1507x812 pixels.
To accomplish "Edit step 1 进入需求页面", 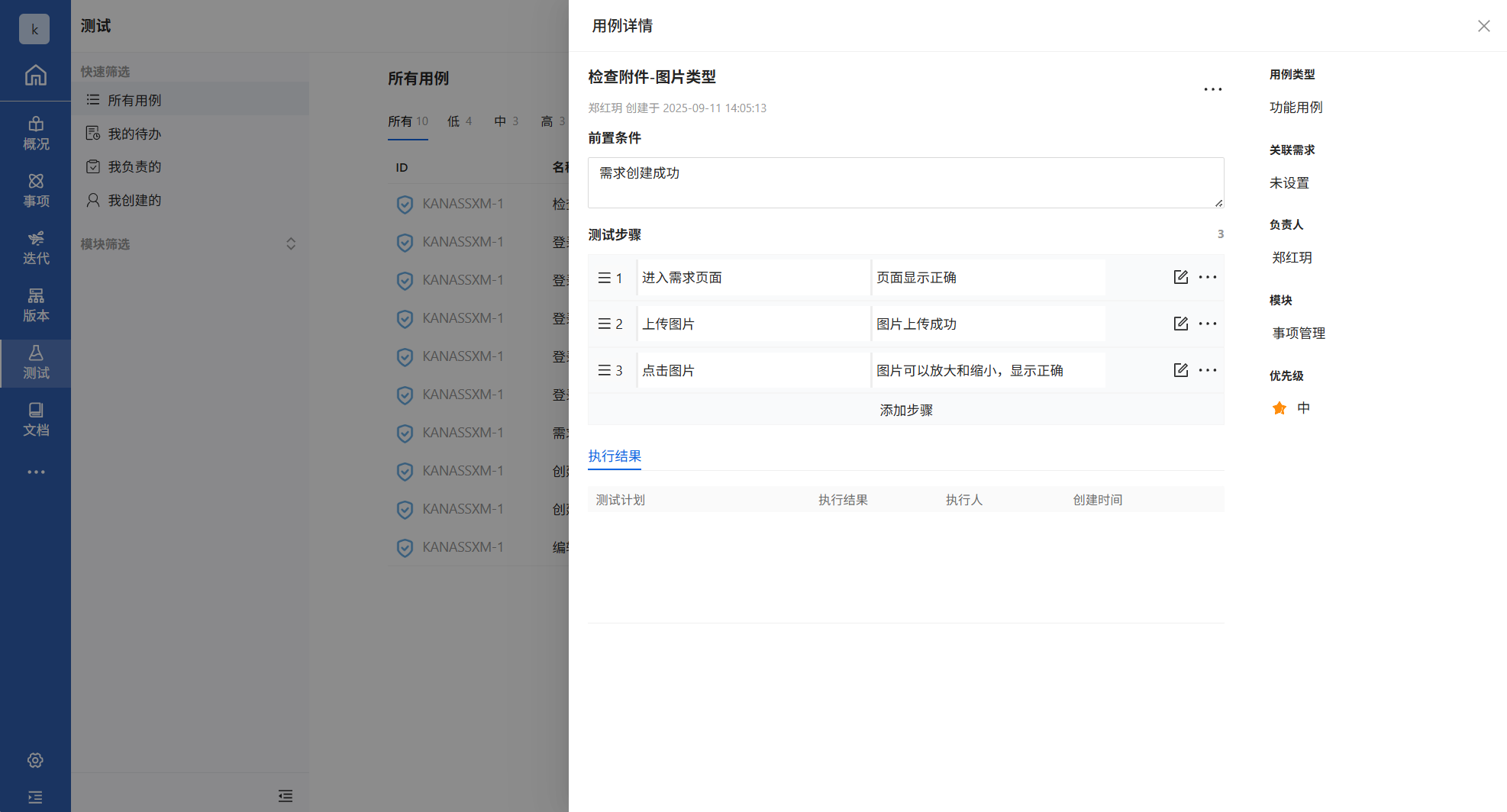I will [1180, 277].
